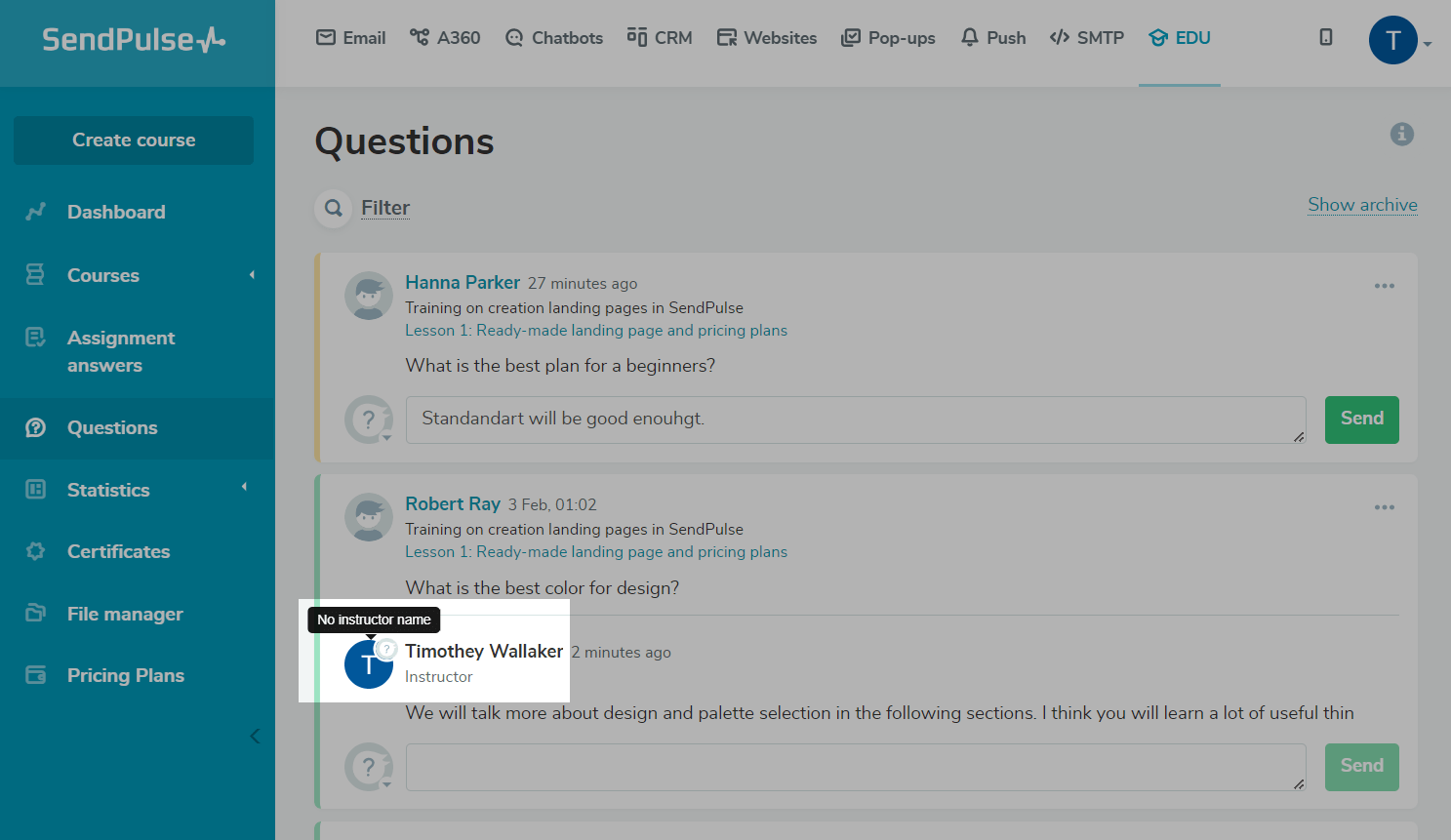Open the user account dropdown
1451x840 pixels.
click(x=1399, y=41)
